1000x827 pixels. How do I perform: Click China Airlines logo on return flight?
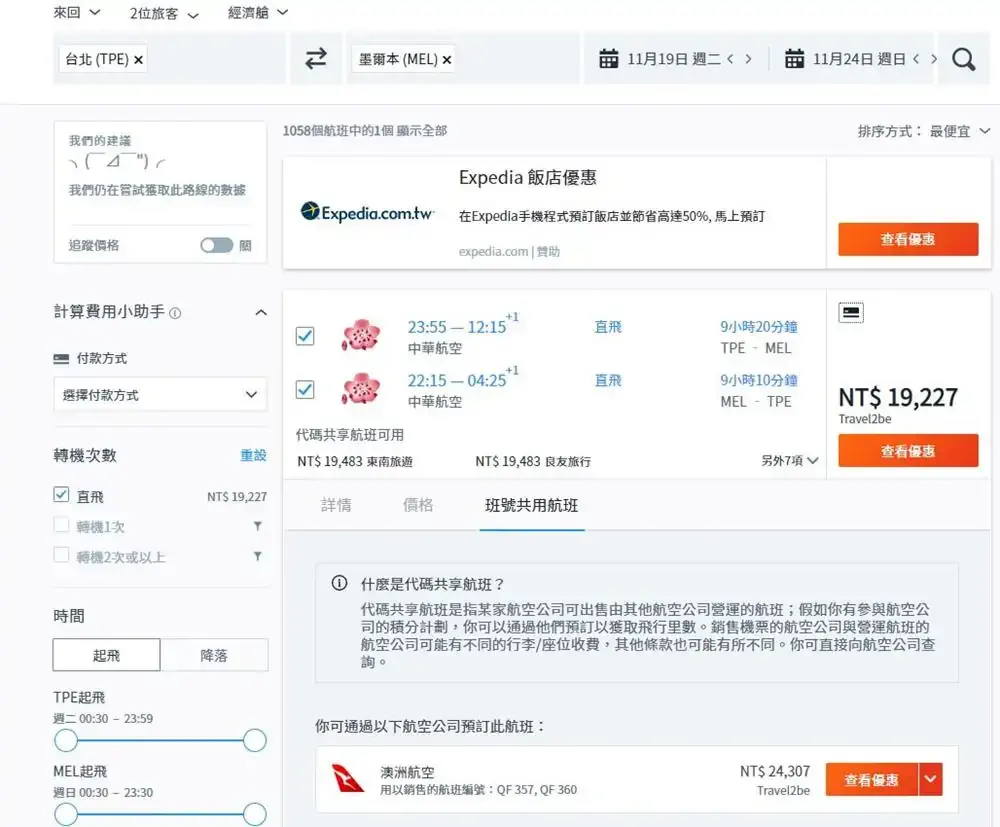coord(361,389)
